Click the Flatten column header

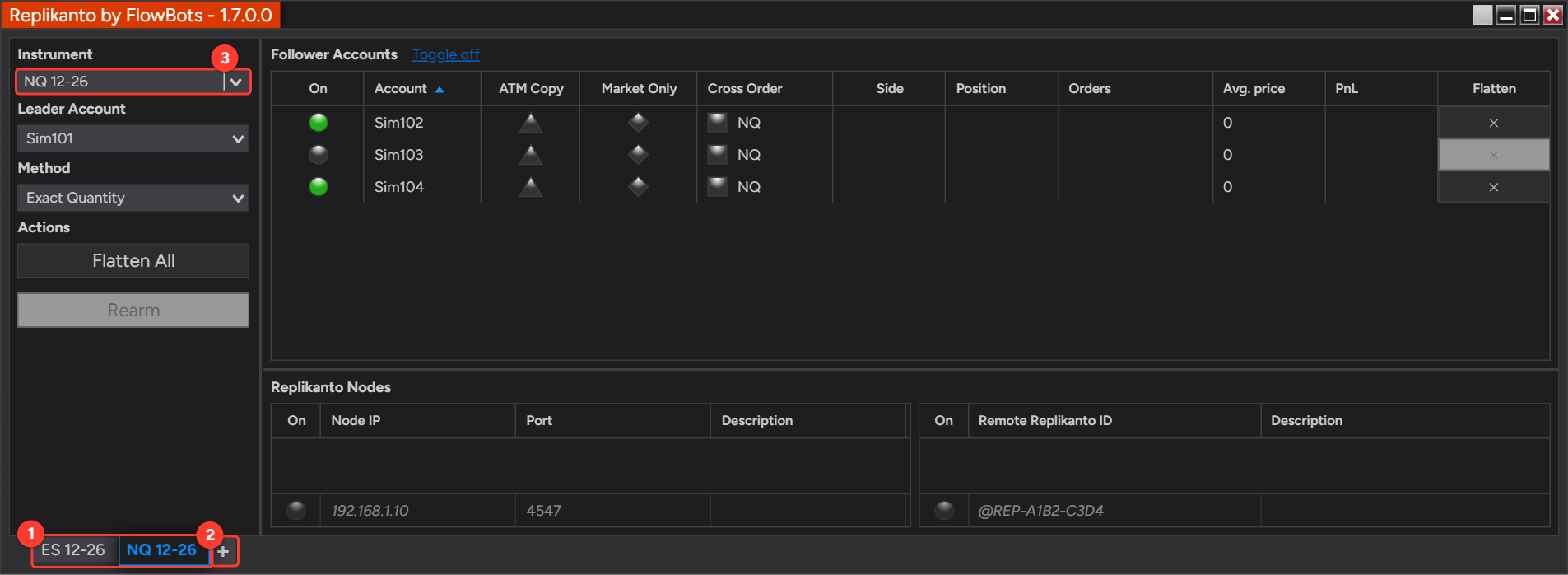[1494, 88]
